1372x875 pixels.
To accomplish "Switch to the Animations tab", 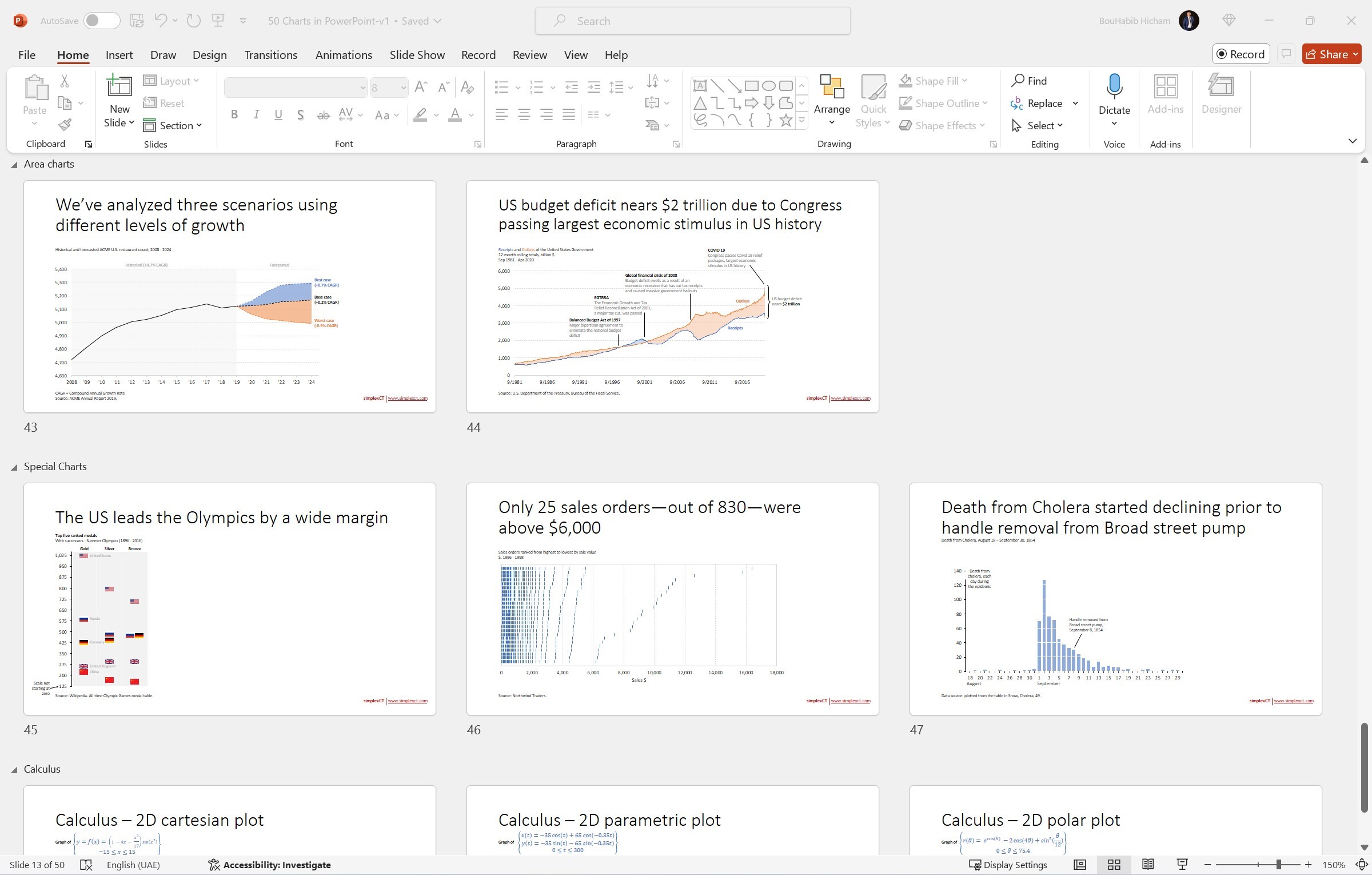I will tap(344, 55).
